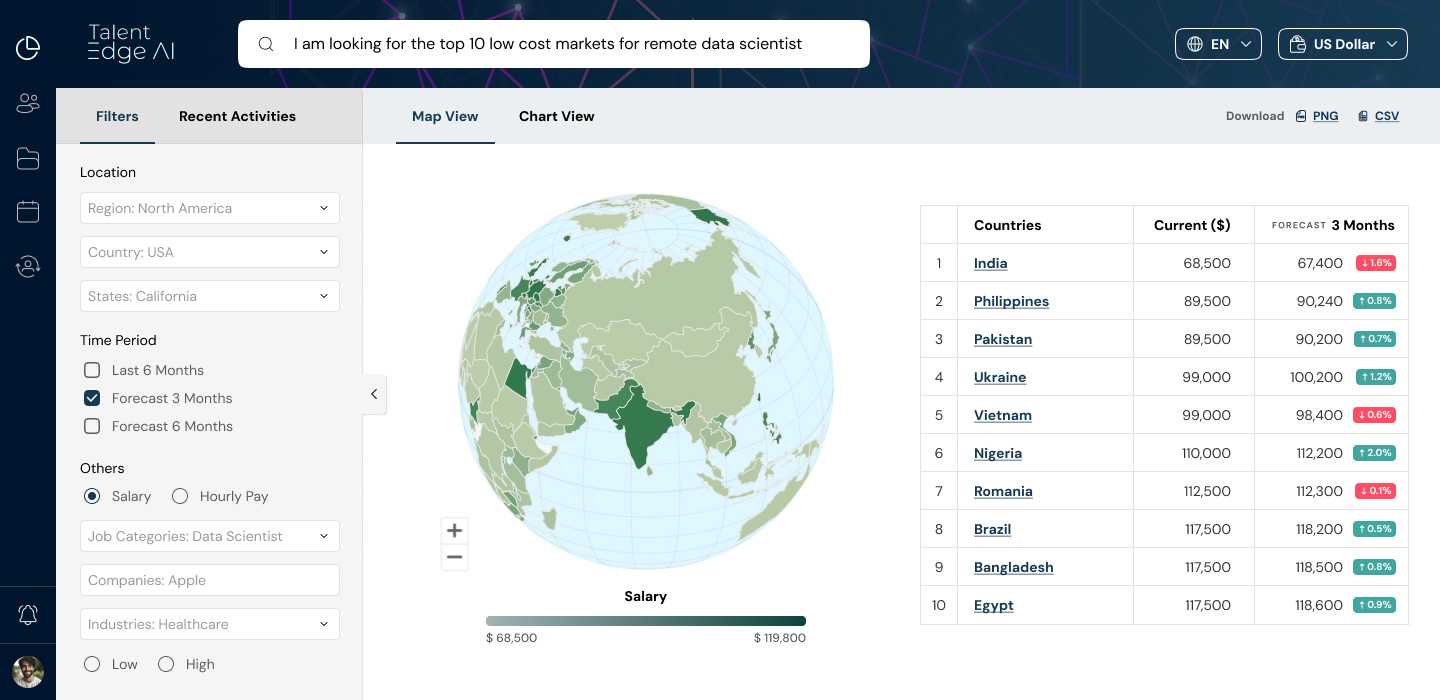This screenshot has width=1440, height=700.
Task: Open the folder sidebar icon
Action: point(28,158)
